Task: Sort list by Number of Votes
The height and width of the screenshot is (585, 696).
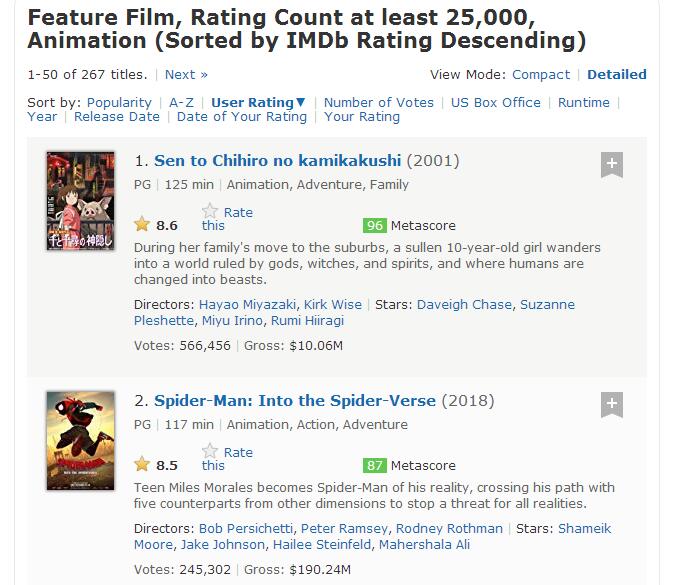Action: point(379,102)
